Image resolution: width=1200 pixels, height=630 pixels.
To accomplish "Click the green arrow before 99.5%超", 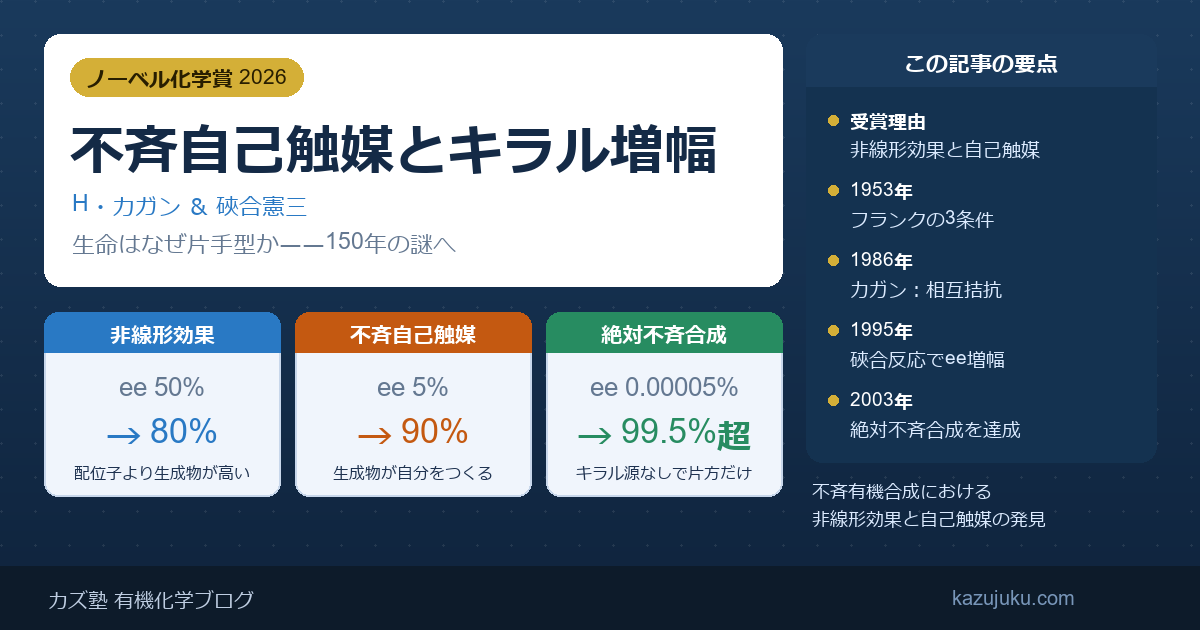I will coord(595,434).
